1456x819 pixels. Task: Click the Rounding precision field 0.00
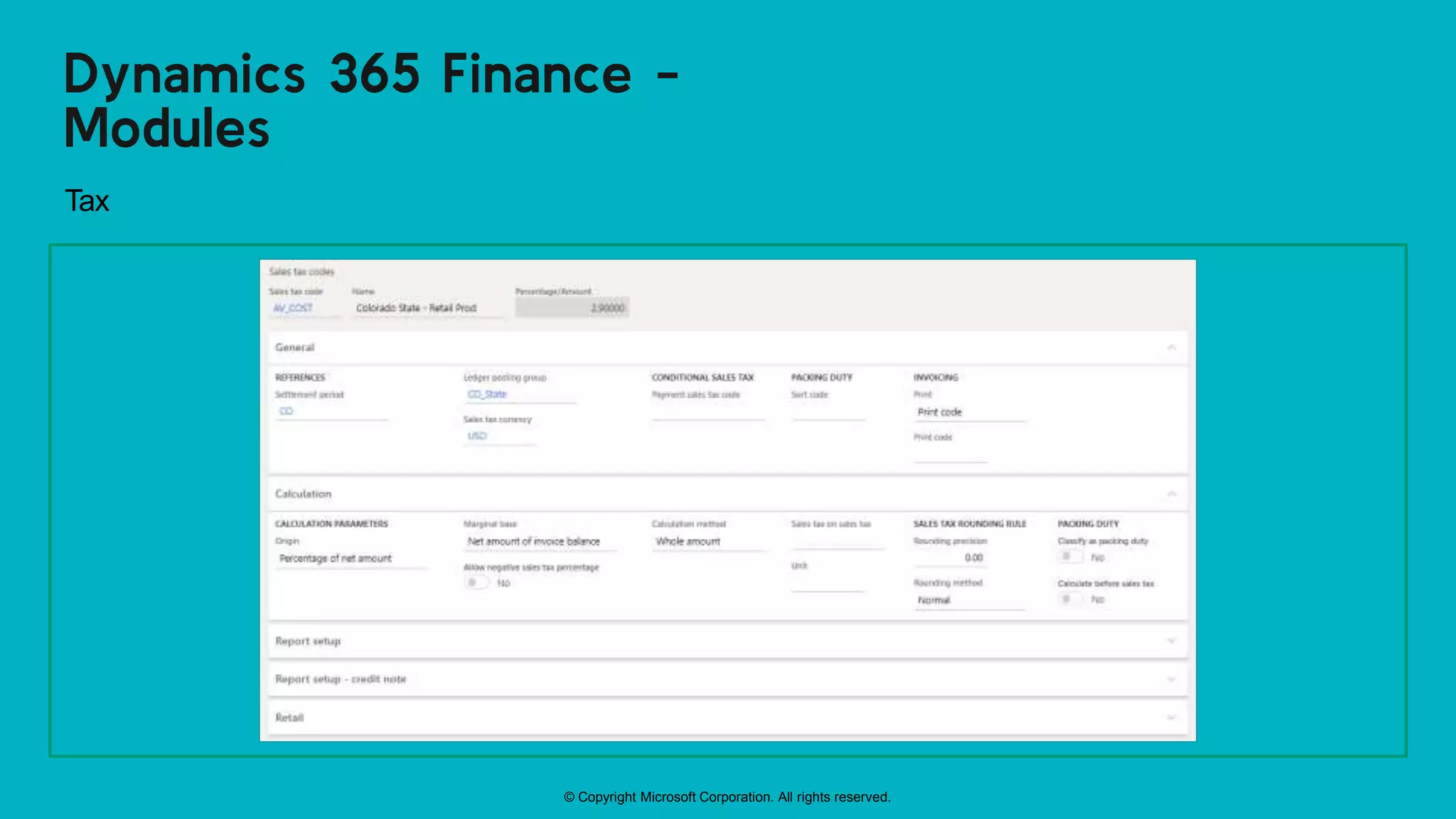[x=951, y=558]
